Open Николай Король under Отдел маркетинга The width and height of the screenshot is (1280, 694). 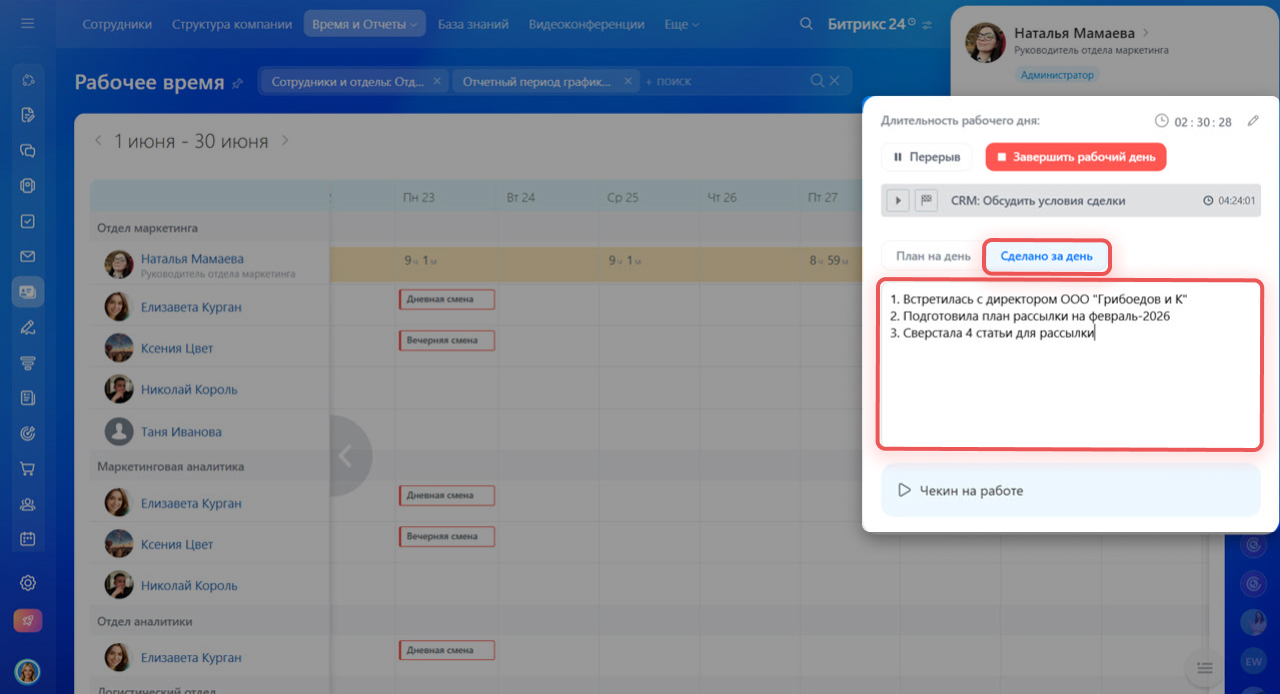(x=189, y=390)
